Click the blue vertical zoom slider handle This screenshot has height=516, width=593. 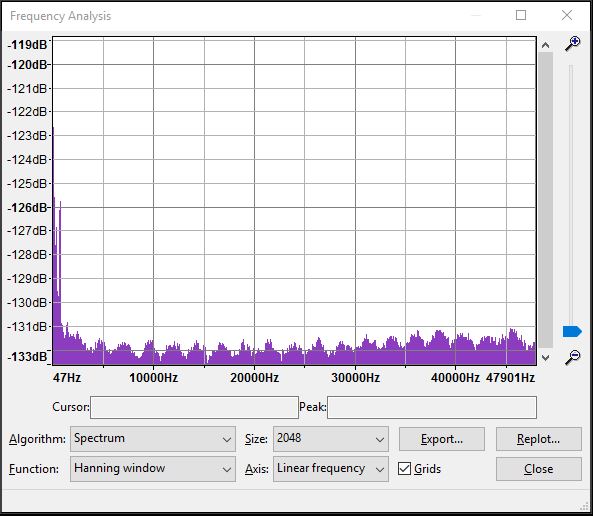pos(572,331)
